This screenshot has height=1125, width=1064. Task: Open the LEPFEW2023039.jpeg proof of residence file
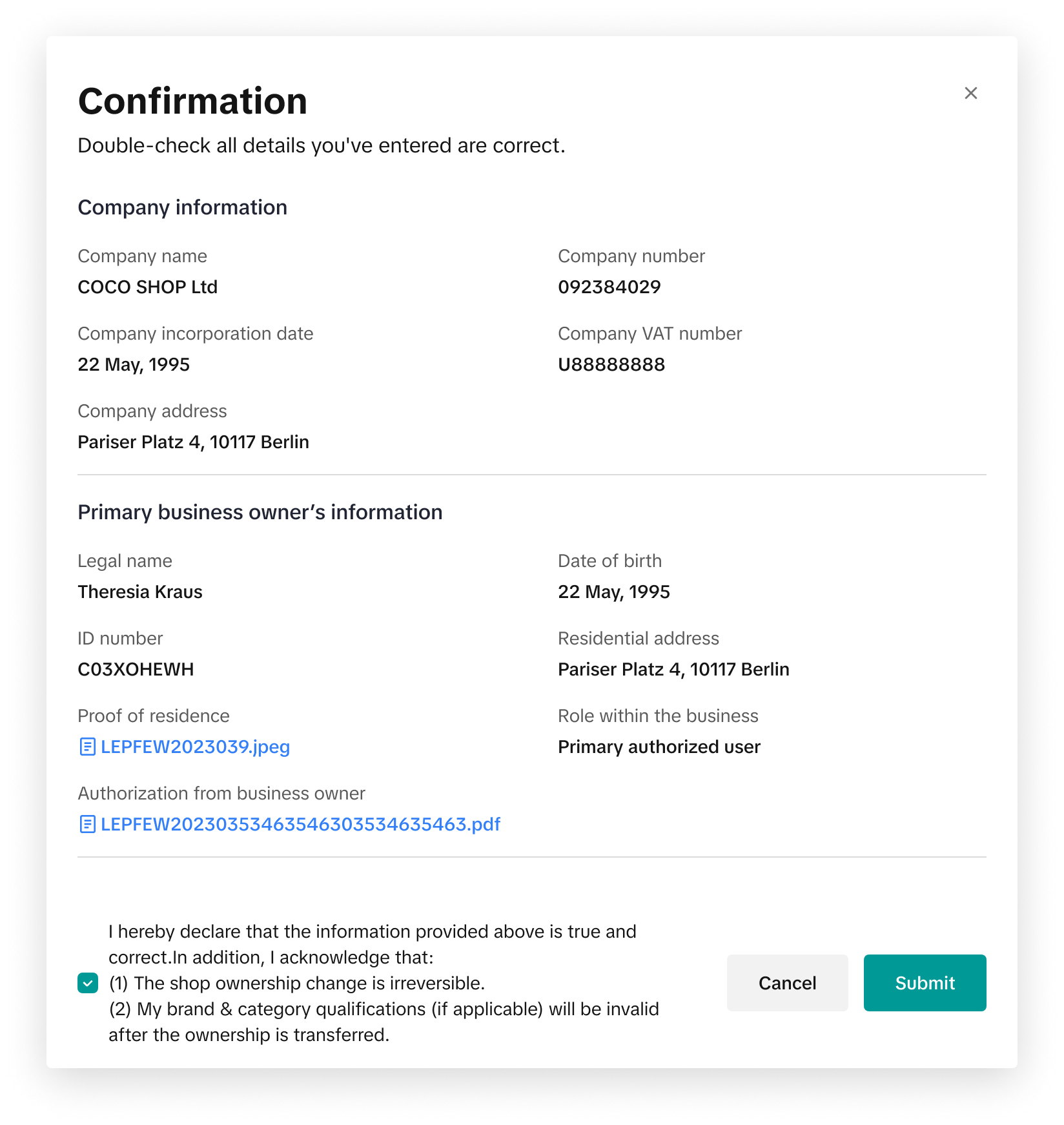(195, 747)
